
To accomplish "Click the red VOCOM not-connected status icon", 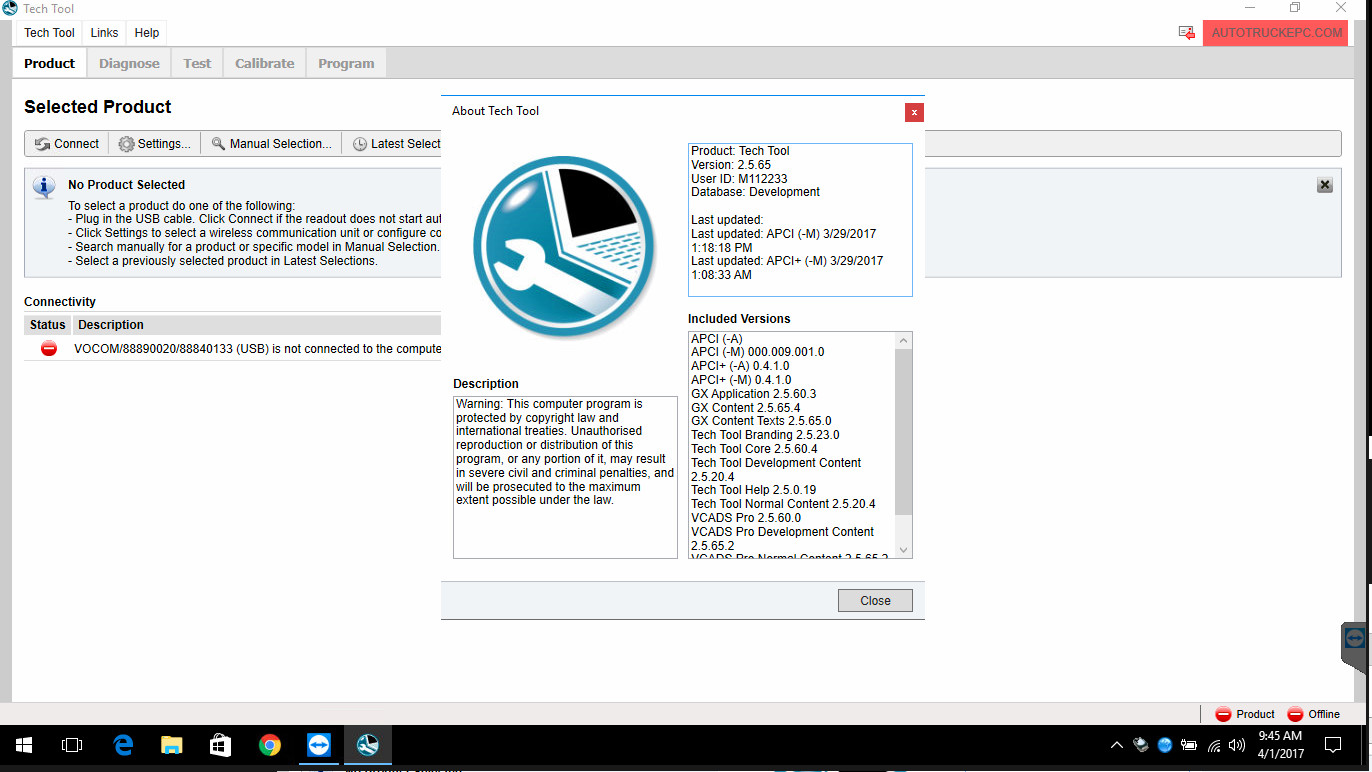I will pyautogui.click(x=48, y=348).
